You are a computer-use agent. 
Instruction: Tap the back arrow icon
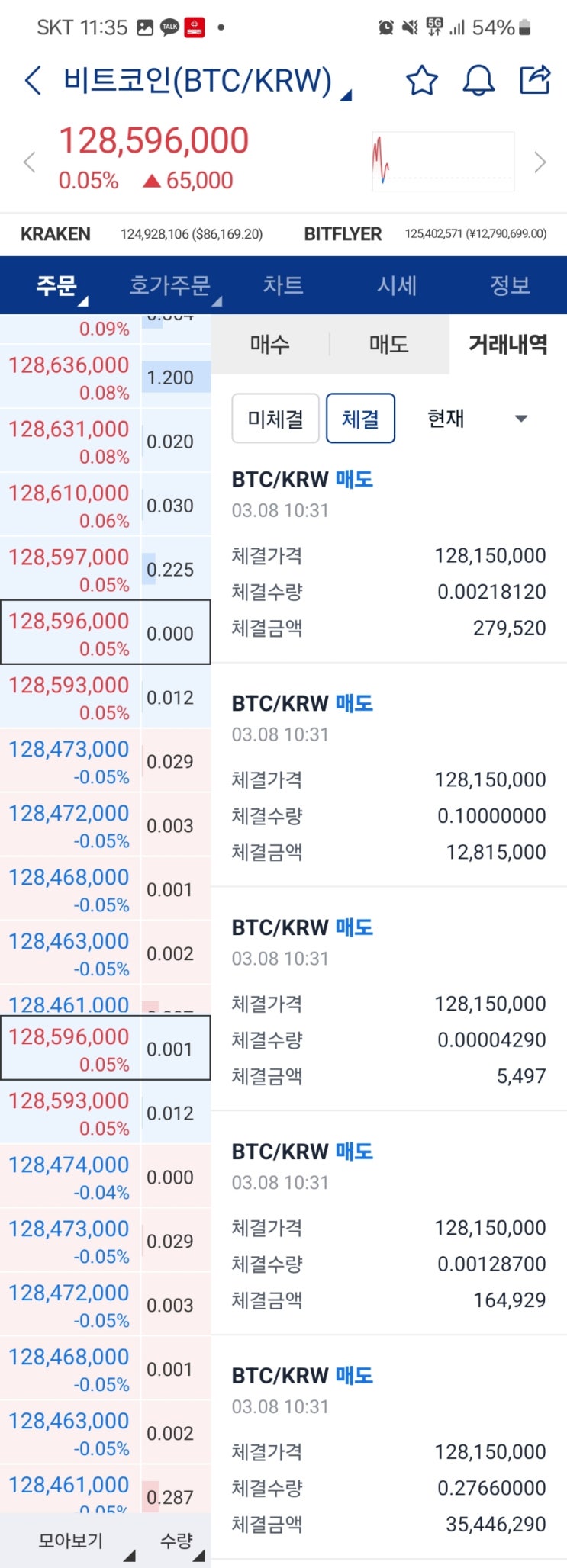33,80
